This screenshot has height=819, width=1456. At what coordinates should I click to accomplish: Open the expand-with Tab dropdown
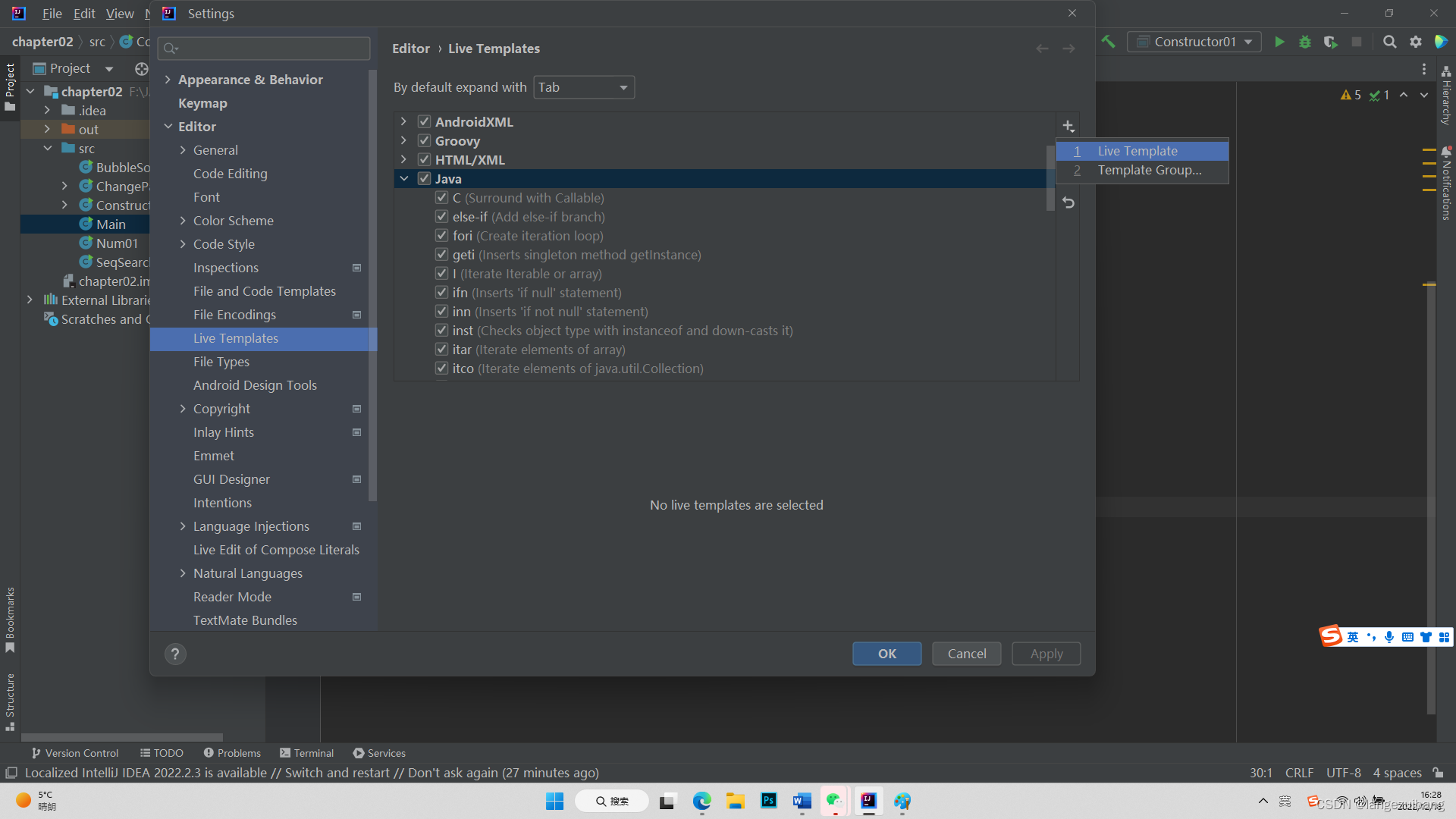583,87
